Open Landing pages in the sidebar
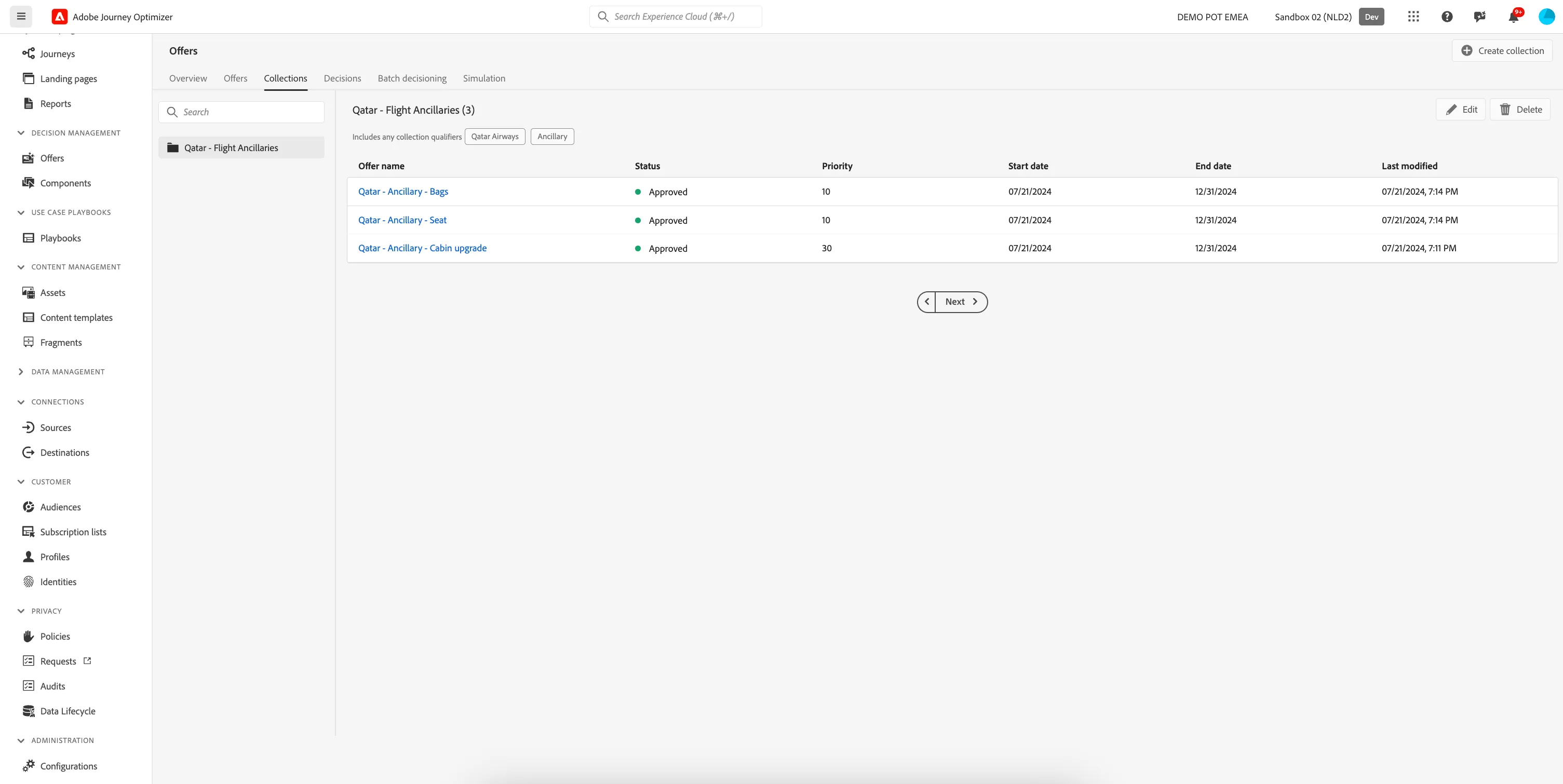This screenshot has height=784, width=1563. tap(60, 78)
